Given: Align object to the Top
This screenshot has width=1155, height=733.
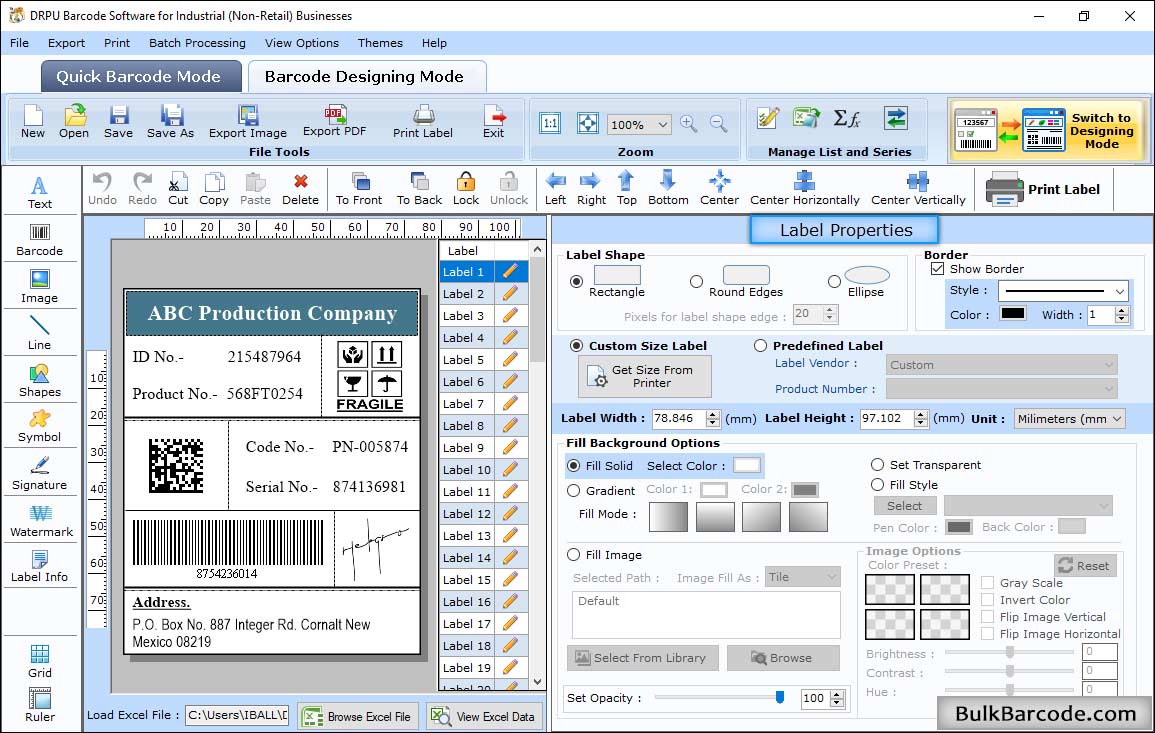Looking at the screenshot, I should [627, 189].
